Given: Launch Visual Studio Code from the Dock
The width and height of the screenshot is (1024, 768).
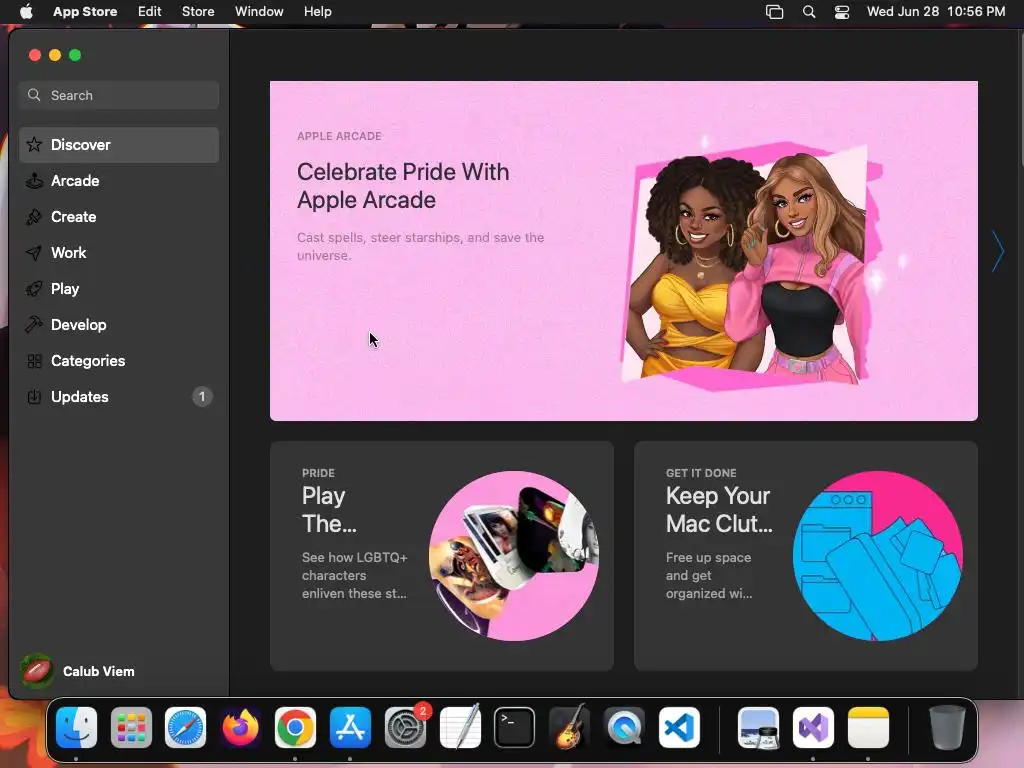Looking at the screenshot, I should (x=679, y=727).
